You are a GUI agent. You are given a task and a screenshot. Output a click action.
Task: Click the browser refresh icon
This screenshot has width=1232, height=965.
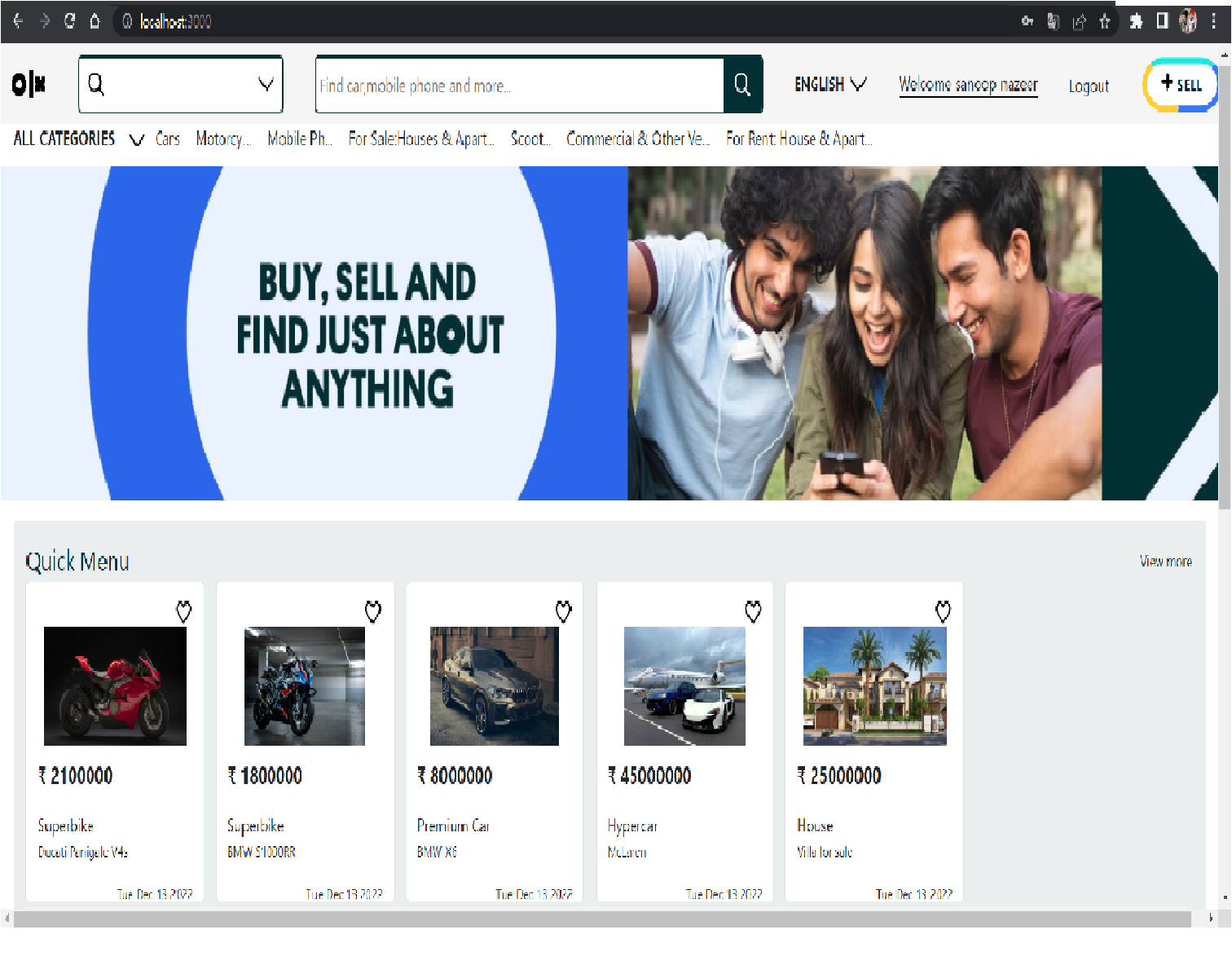pos(68,22)
